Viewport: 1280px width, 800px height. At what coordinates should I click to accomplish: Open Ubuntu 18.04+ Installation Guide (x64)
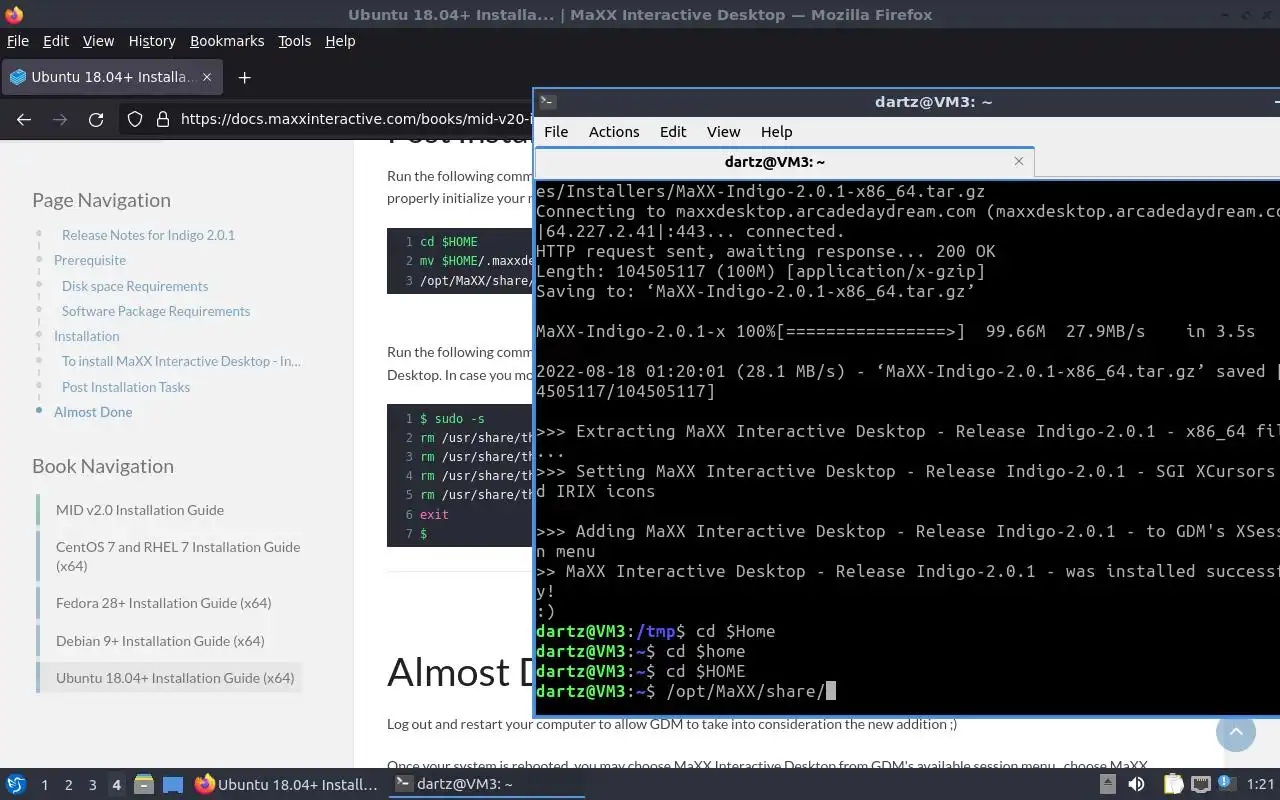point(175,678)
